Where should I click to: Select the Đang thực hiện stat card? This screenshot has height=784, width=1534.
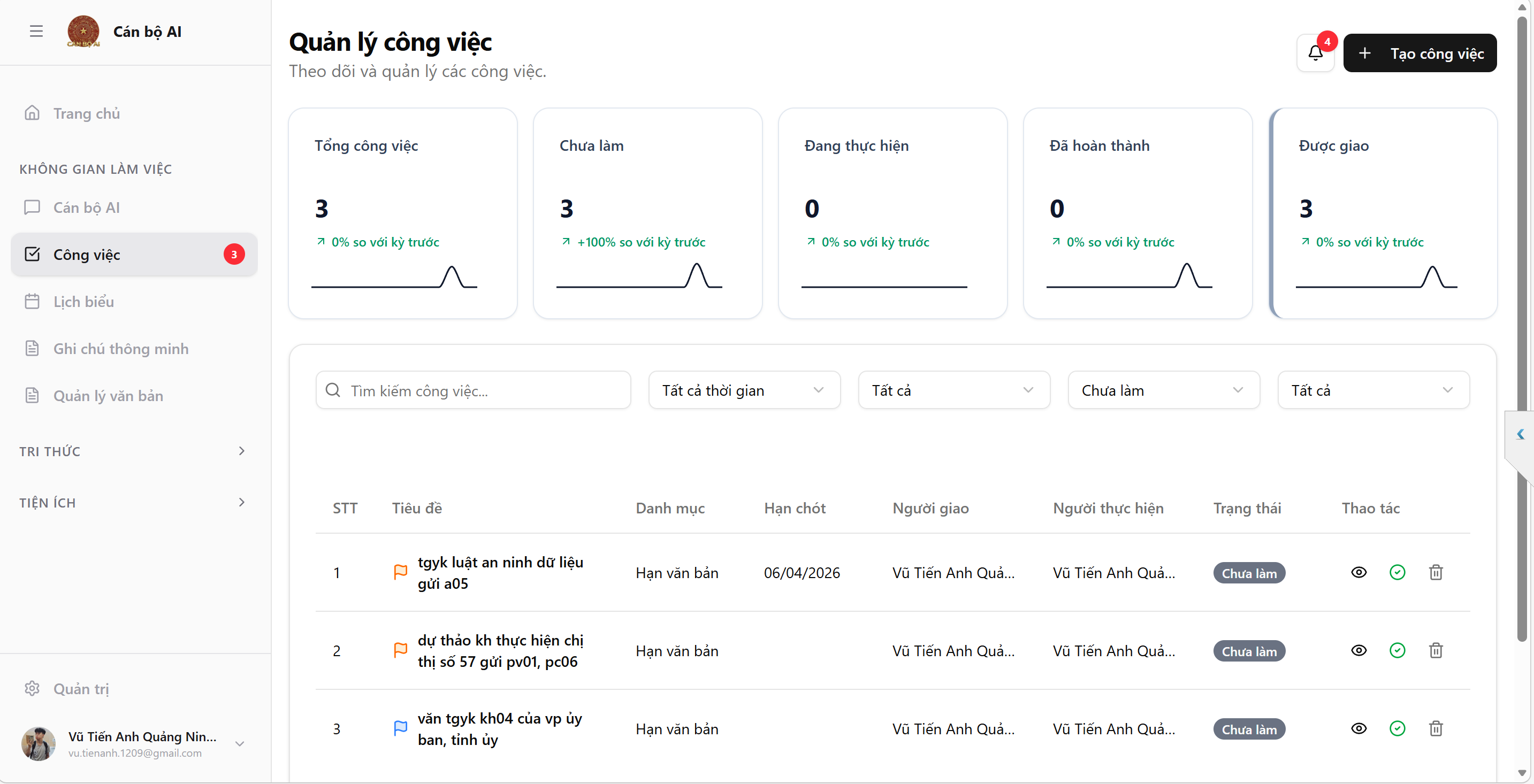click(x=892, y=213)
